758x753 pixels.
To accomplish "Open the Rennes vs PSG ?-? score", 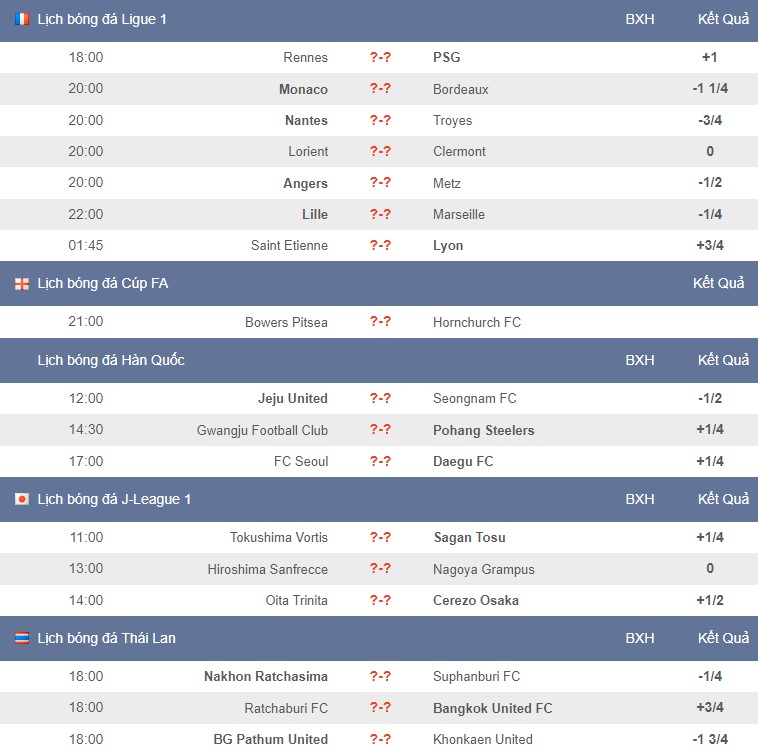I will coord(380,58).
